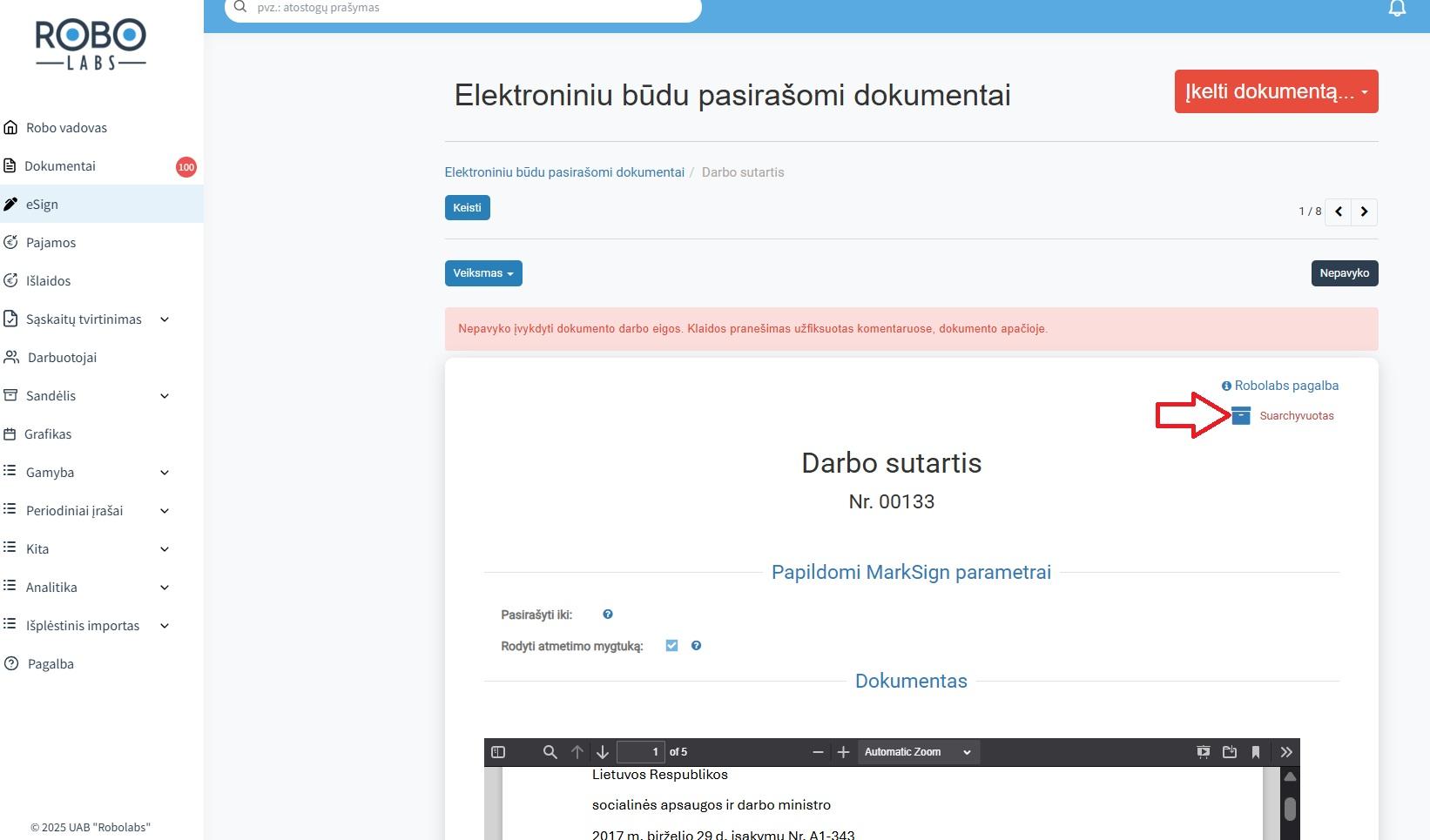Open help tooltip for Pasirašyti iki
1430x840 pixels.
point(608,615)
